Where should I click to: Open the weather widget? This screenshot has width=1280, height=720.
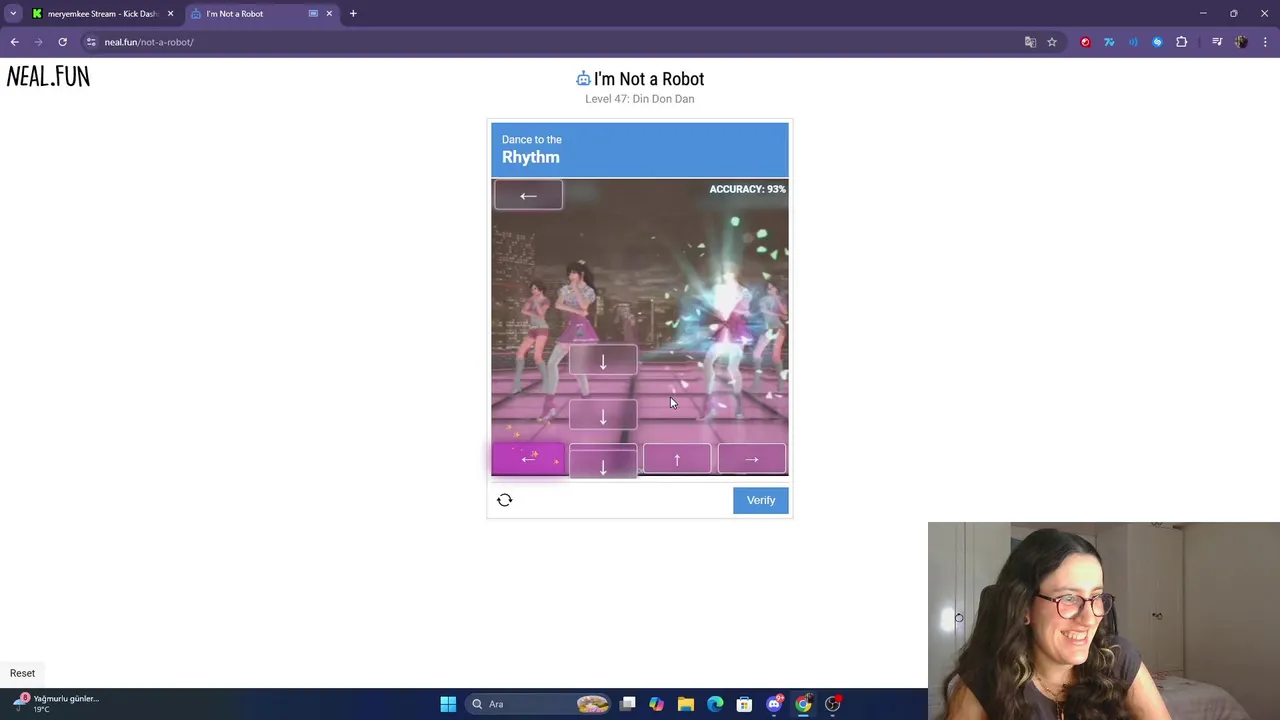pyautogui.click(x=56, y=704)
